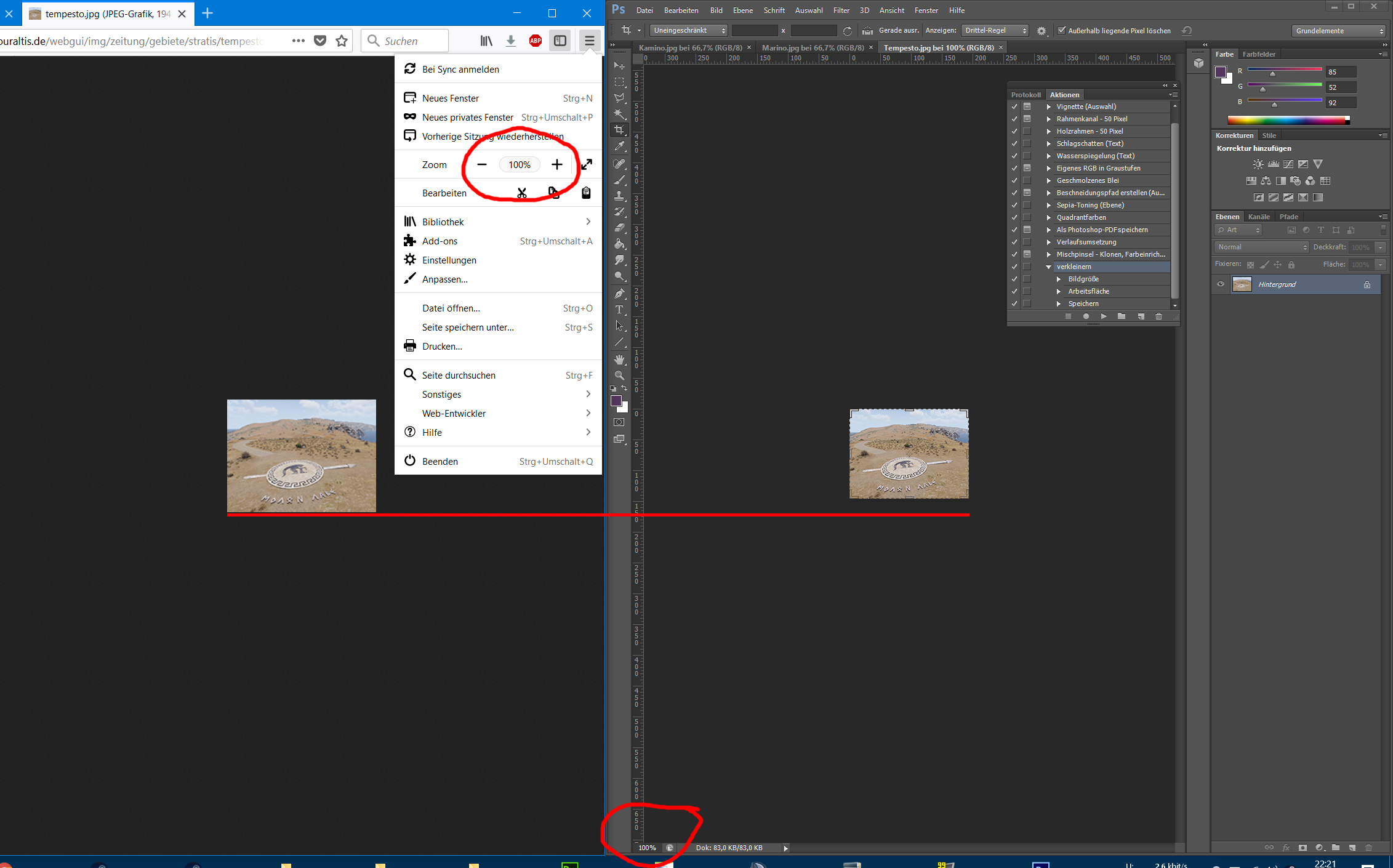Click 'Seite speichern unter...' menu entry
Viewport: 1393px width, 868px height.
[x=468, y=328]
